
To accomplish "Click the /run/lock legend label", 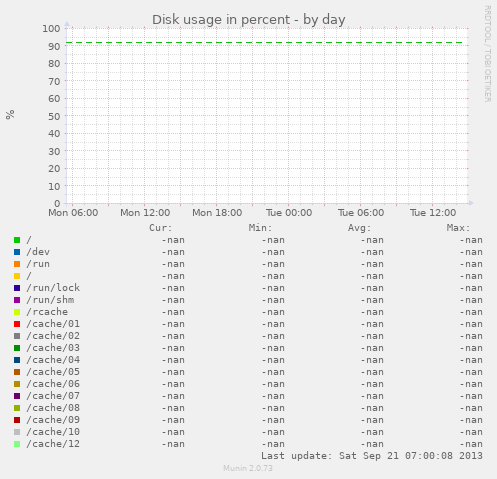I will tap(53, 288).
